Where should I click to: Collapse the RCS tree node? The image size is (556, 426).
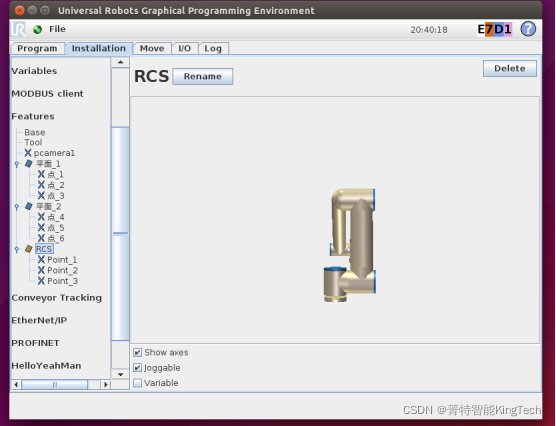click(17, 249)
